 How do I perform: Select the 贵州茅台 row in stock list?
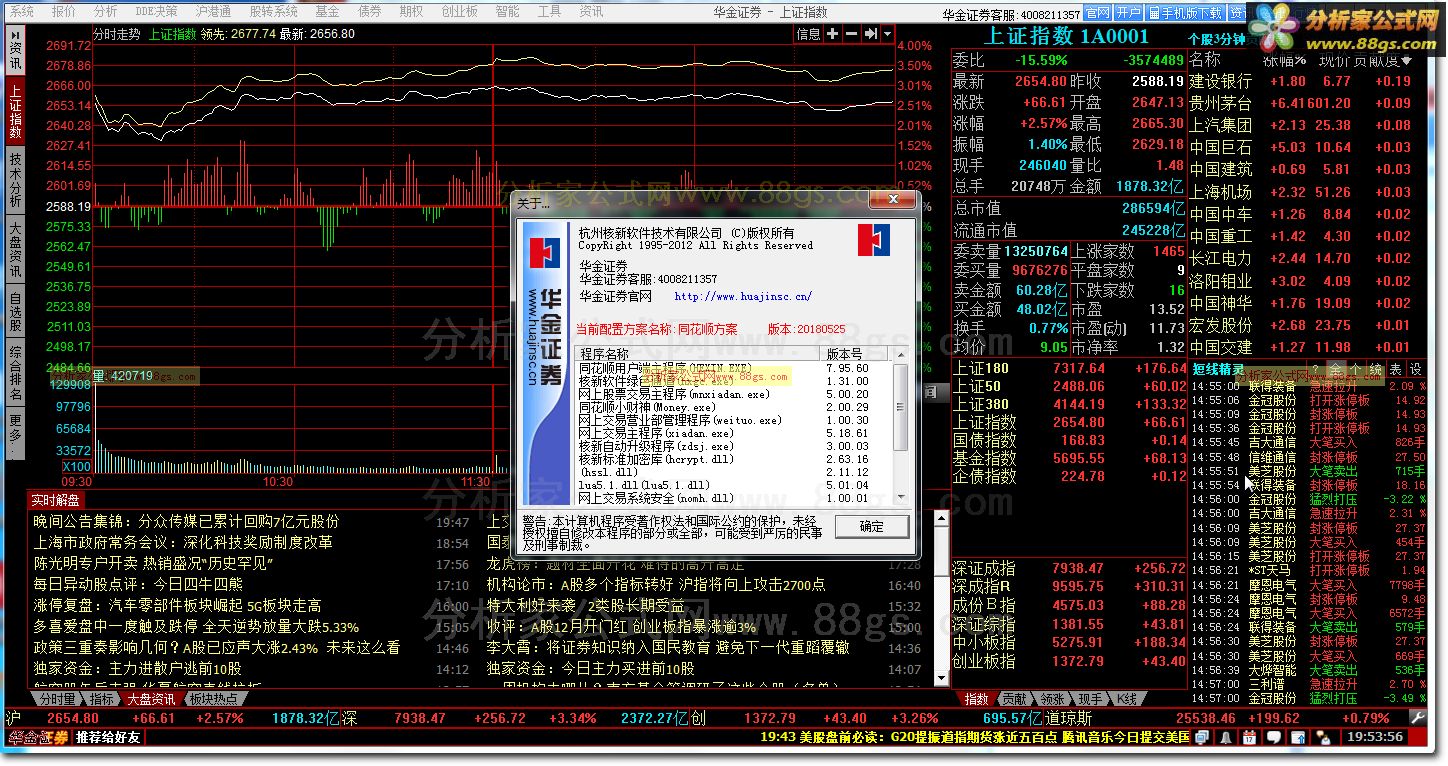1303,103
